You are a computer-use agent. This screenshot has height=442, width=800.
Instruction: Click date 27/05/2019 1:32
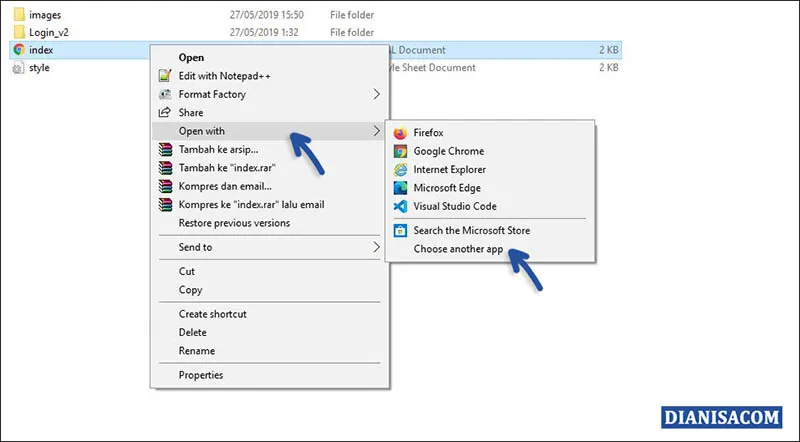click(263, 32)
